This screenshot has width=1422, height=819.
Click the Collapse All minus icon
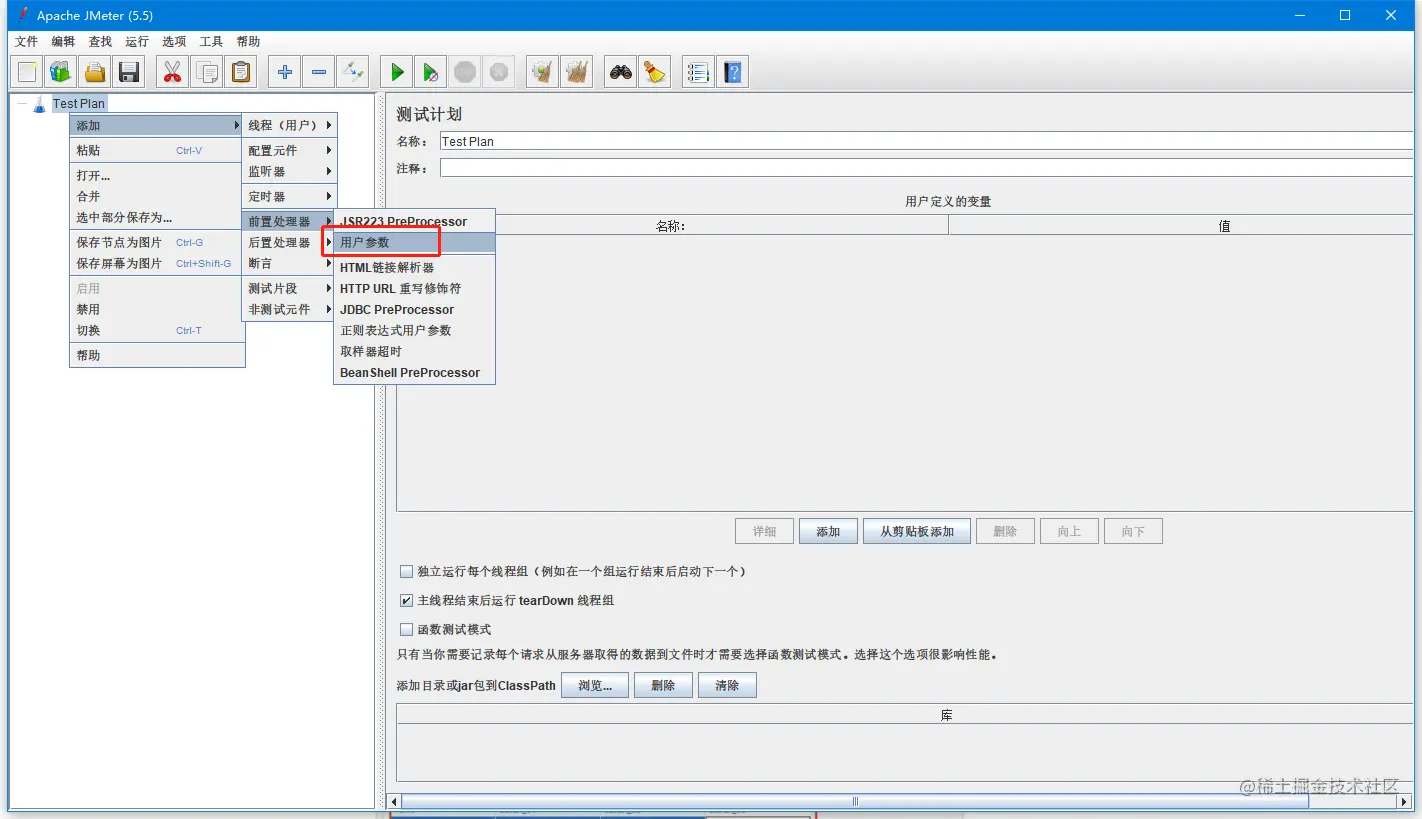coord(319,72)
